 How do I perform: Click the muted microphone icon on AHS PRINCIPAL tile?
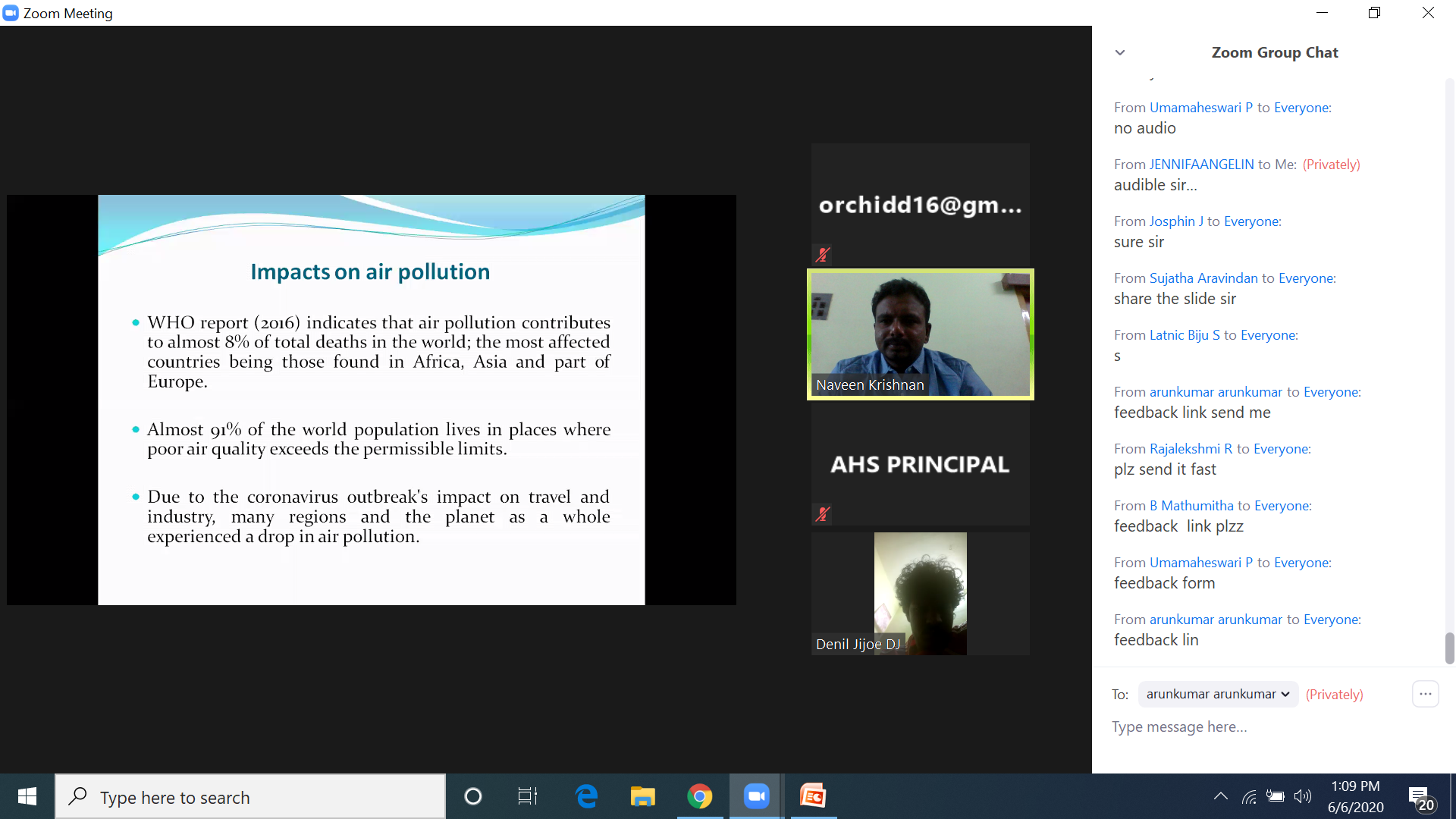(x=823, y=514)
